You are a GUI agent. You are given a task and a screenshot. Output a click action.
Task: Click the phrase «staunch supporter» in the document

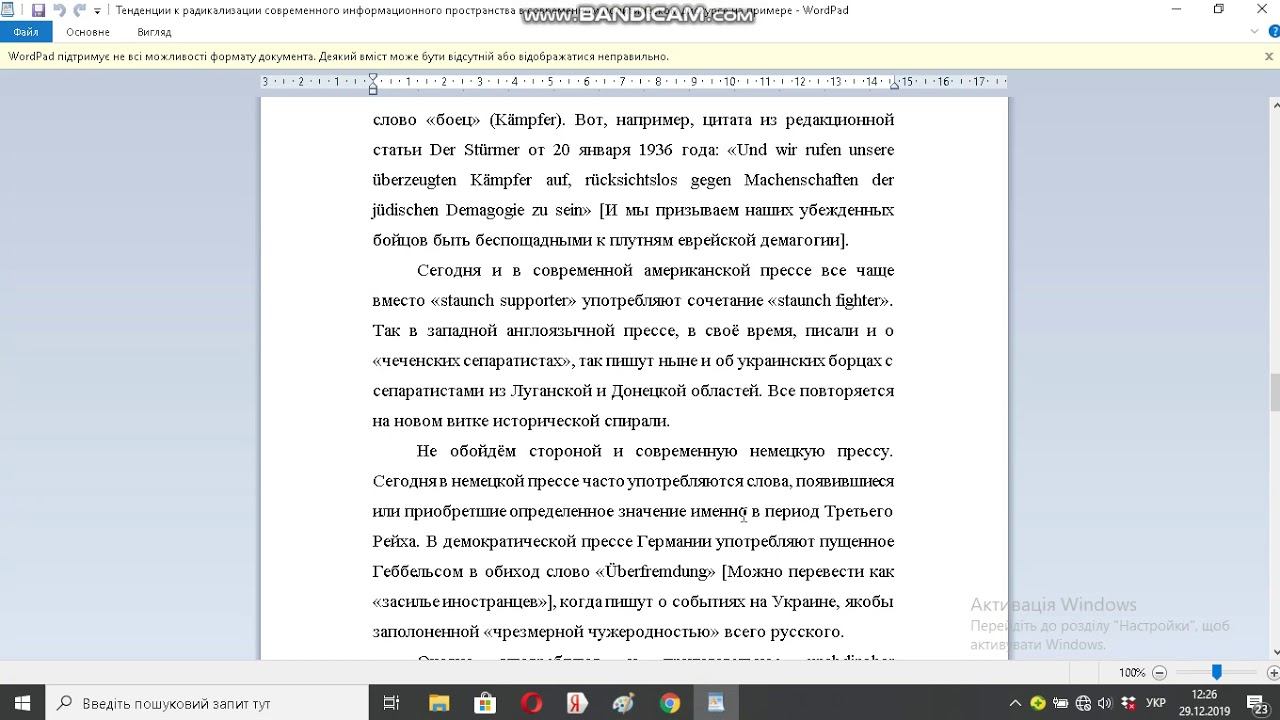(x=503, y=301)
